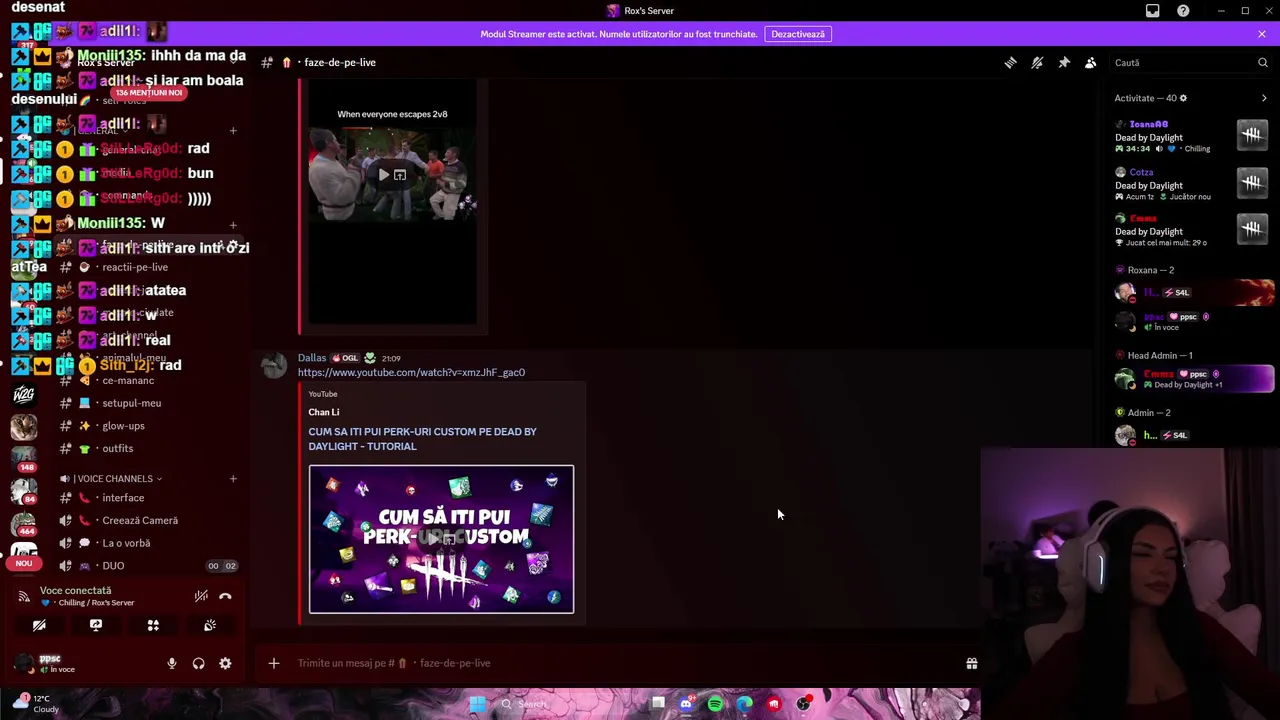Click Cotza in the activity list

tap(1141, 172)
